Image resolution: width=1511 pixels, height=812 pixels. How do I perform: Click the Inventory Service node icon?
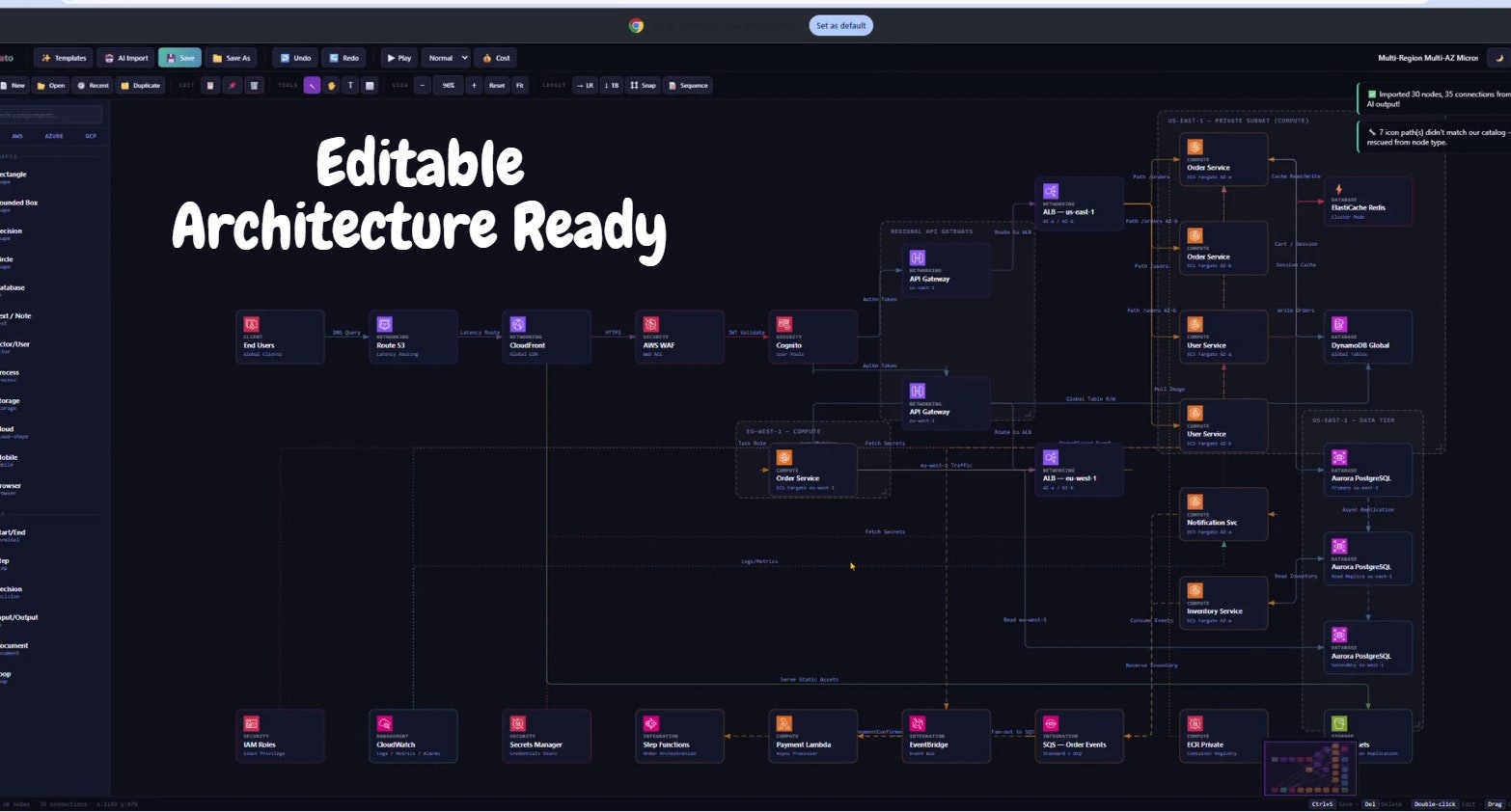coord(1195,591)
